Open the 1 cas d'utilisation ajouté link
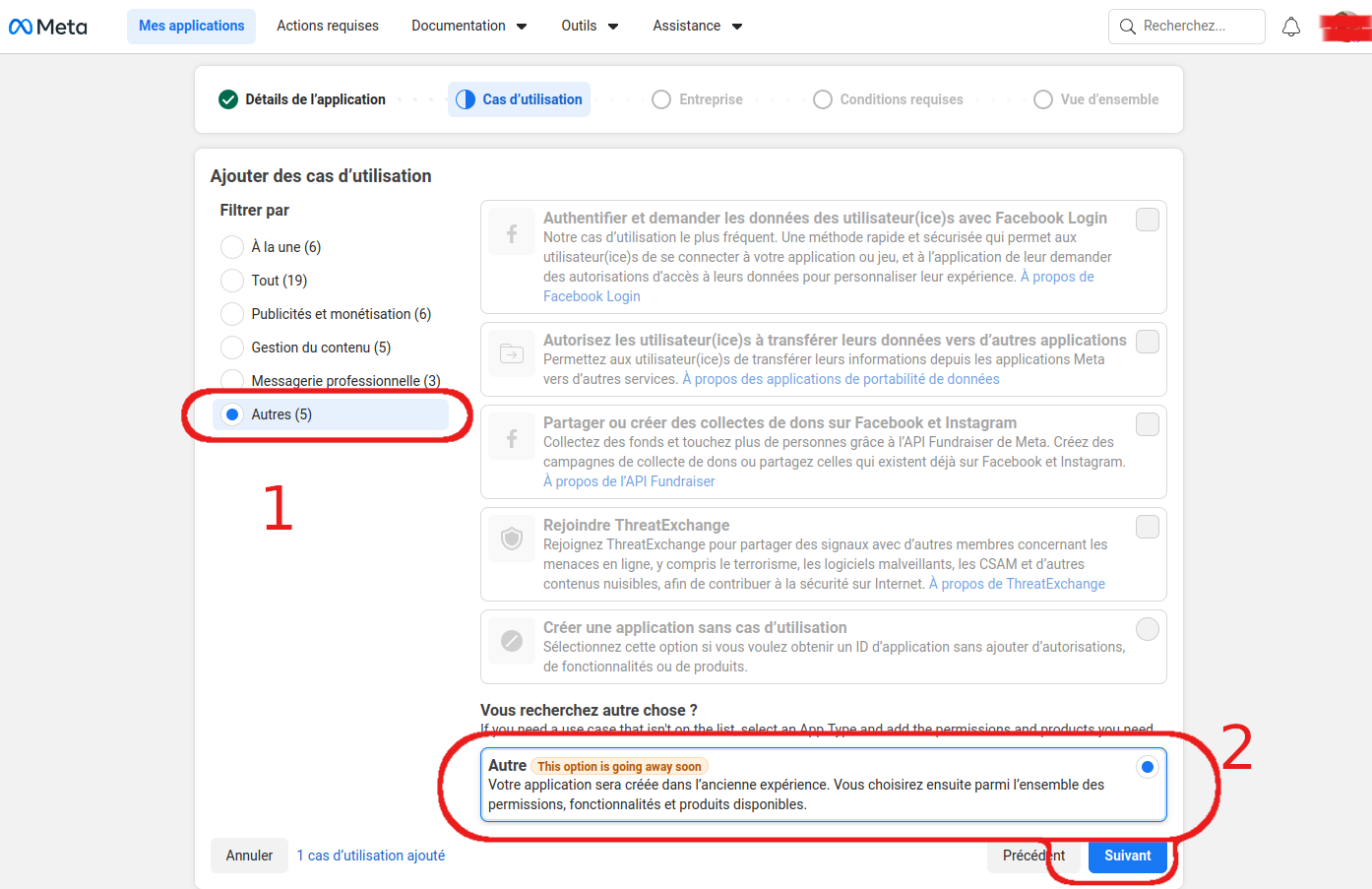 371,856
